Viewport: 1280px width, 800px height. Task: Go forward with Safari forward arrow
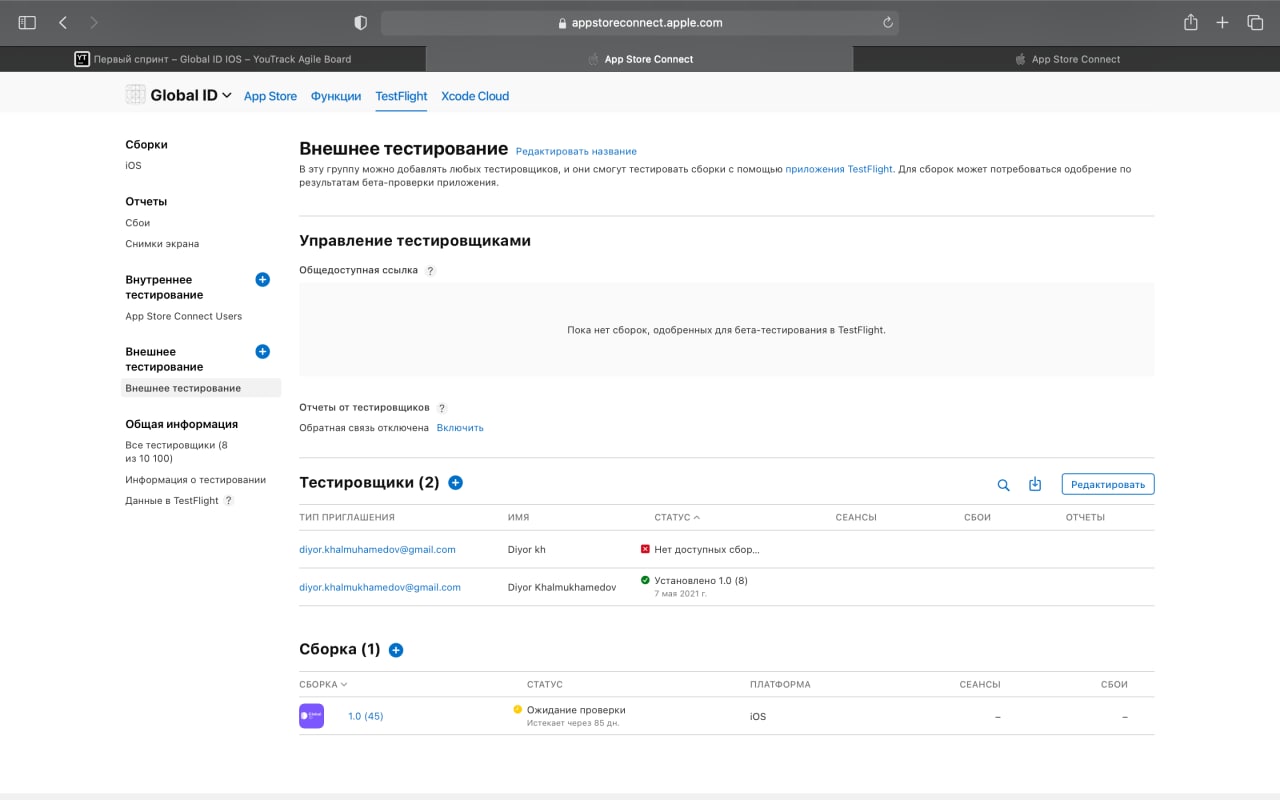click(94, 22)
